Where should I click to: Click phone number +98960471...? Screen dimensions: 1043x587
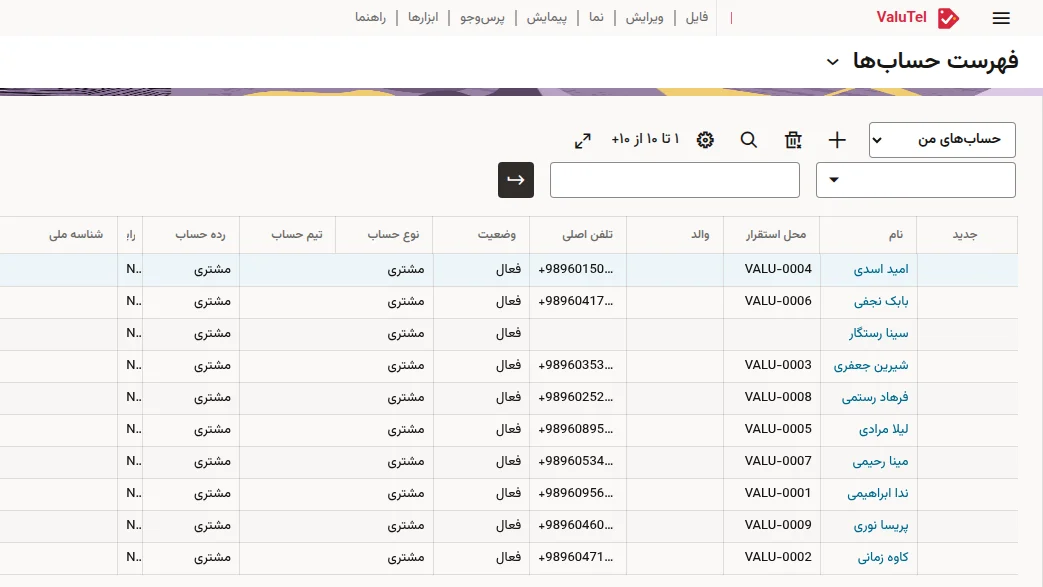point(576,556)
